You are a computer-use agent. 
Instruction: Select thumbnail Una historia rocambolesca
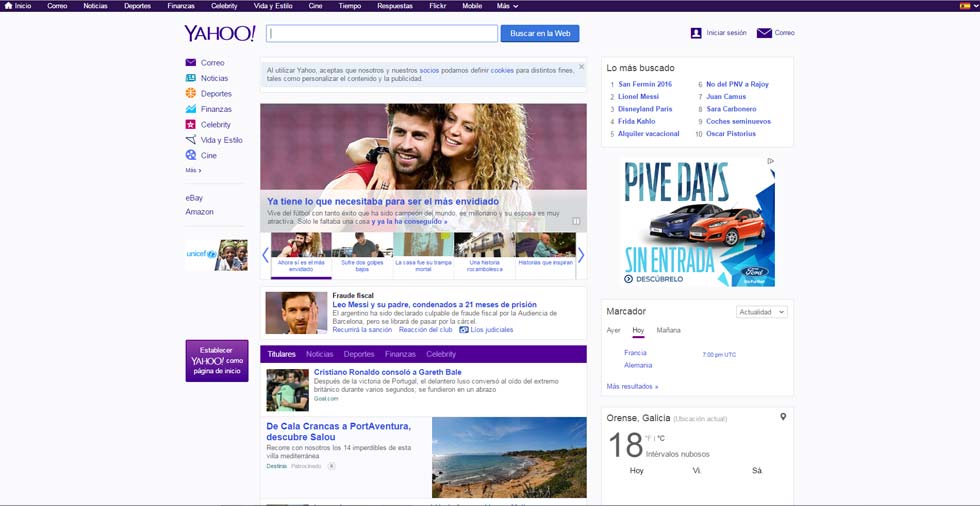click(x=484, y=253)
